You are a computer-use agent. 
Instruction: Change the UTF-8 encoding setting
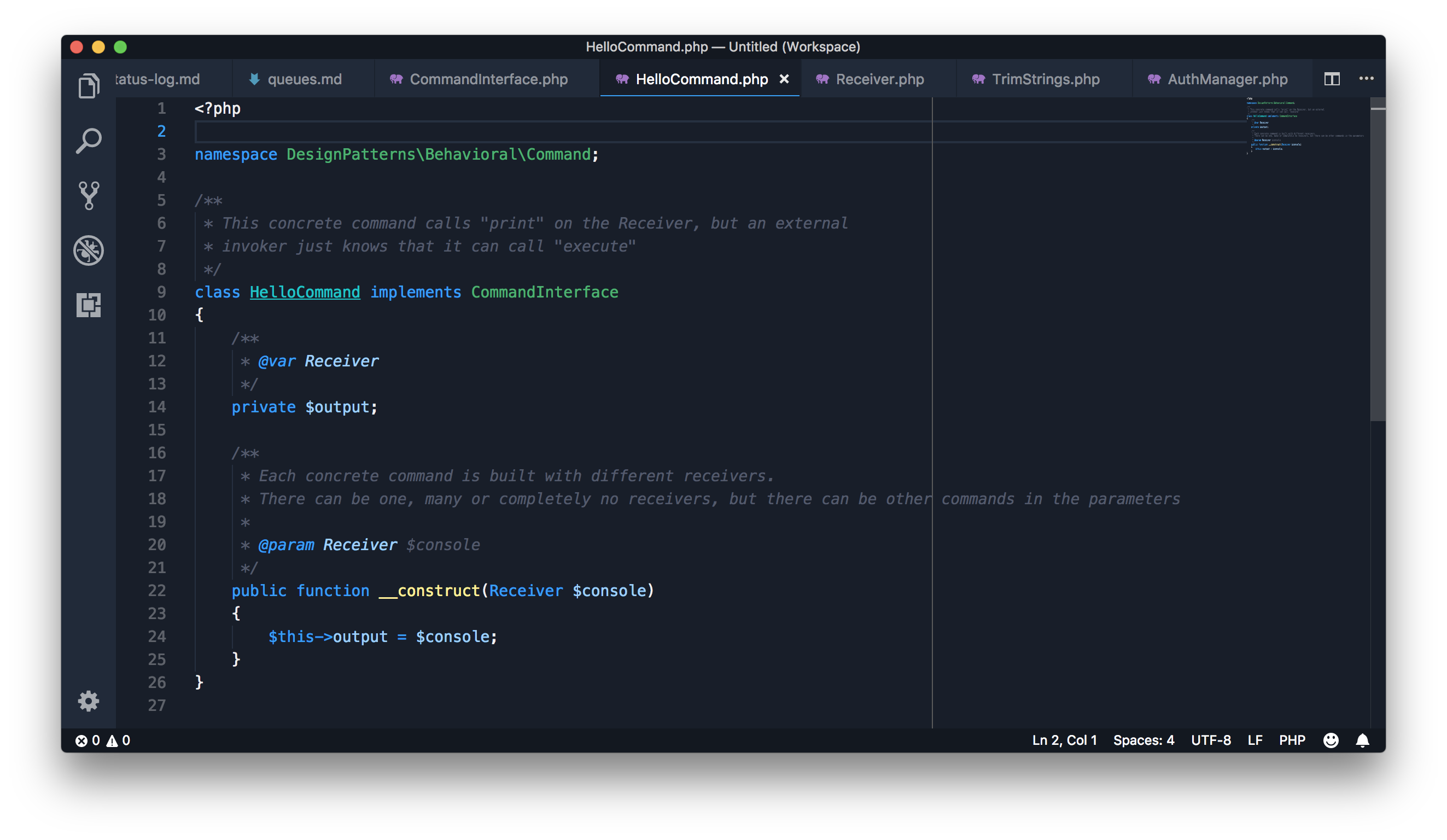[x=1210, y=740]
